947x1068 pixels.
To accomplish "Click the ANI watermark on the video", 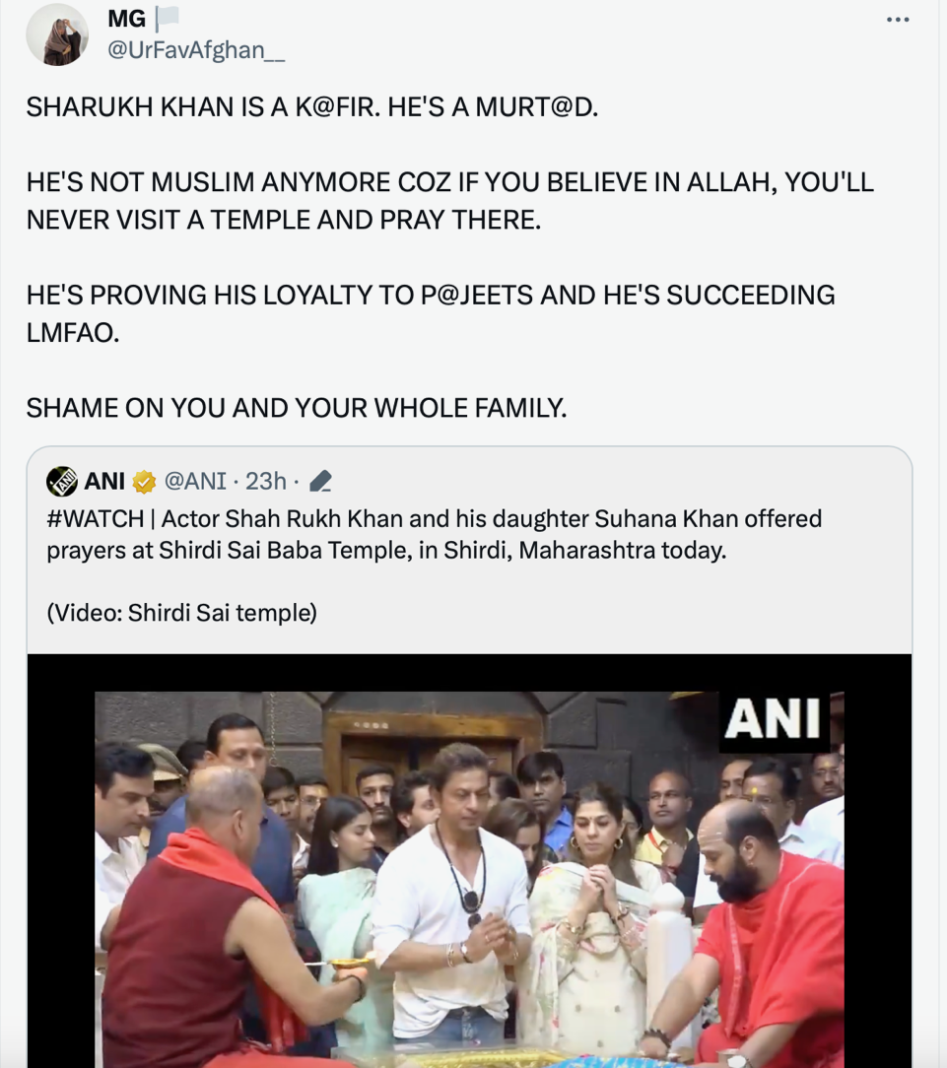I will point(773,720).
